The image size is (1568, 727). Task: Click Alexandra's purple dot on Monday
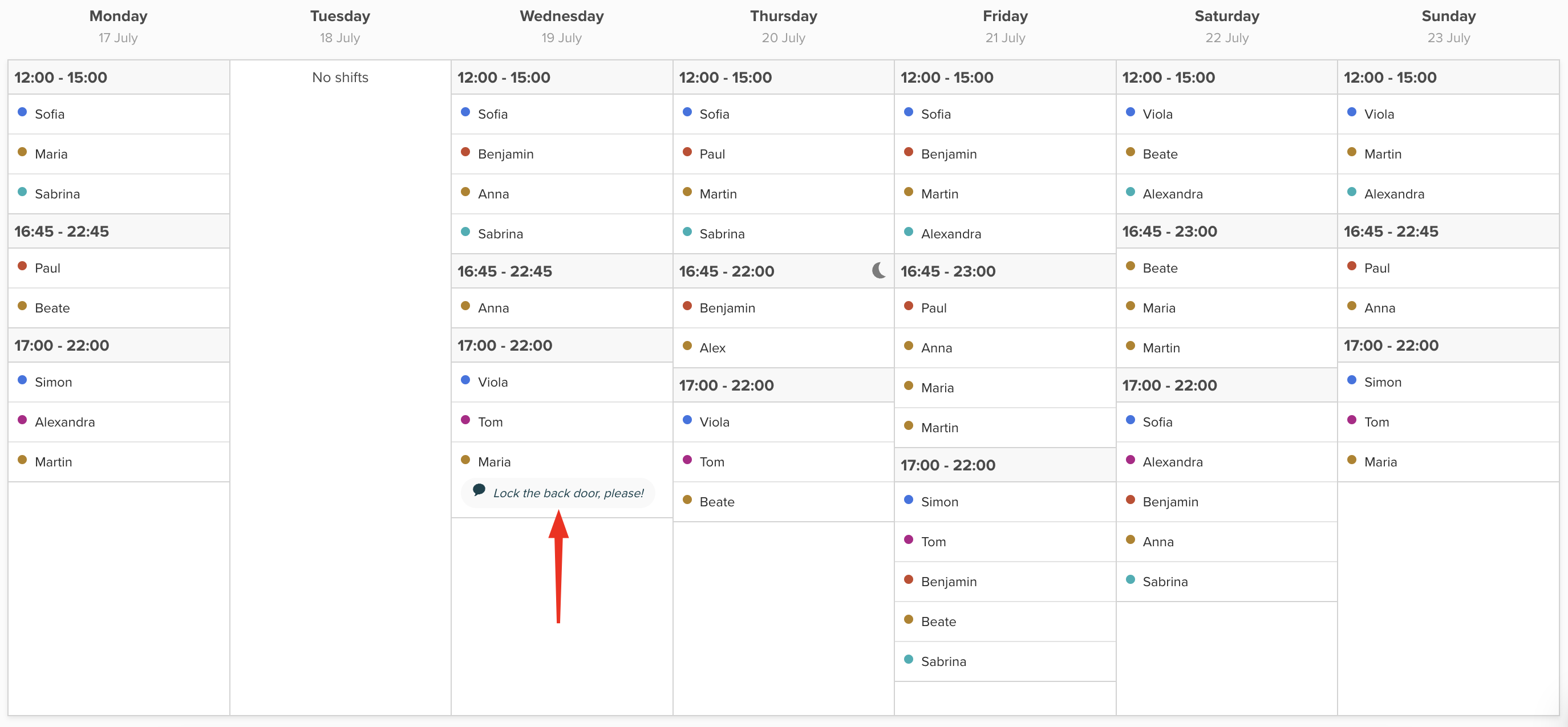[x=22, y=420]
